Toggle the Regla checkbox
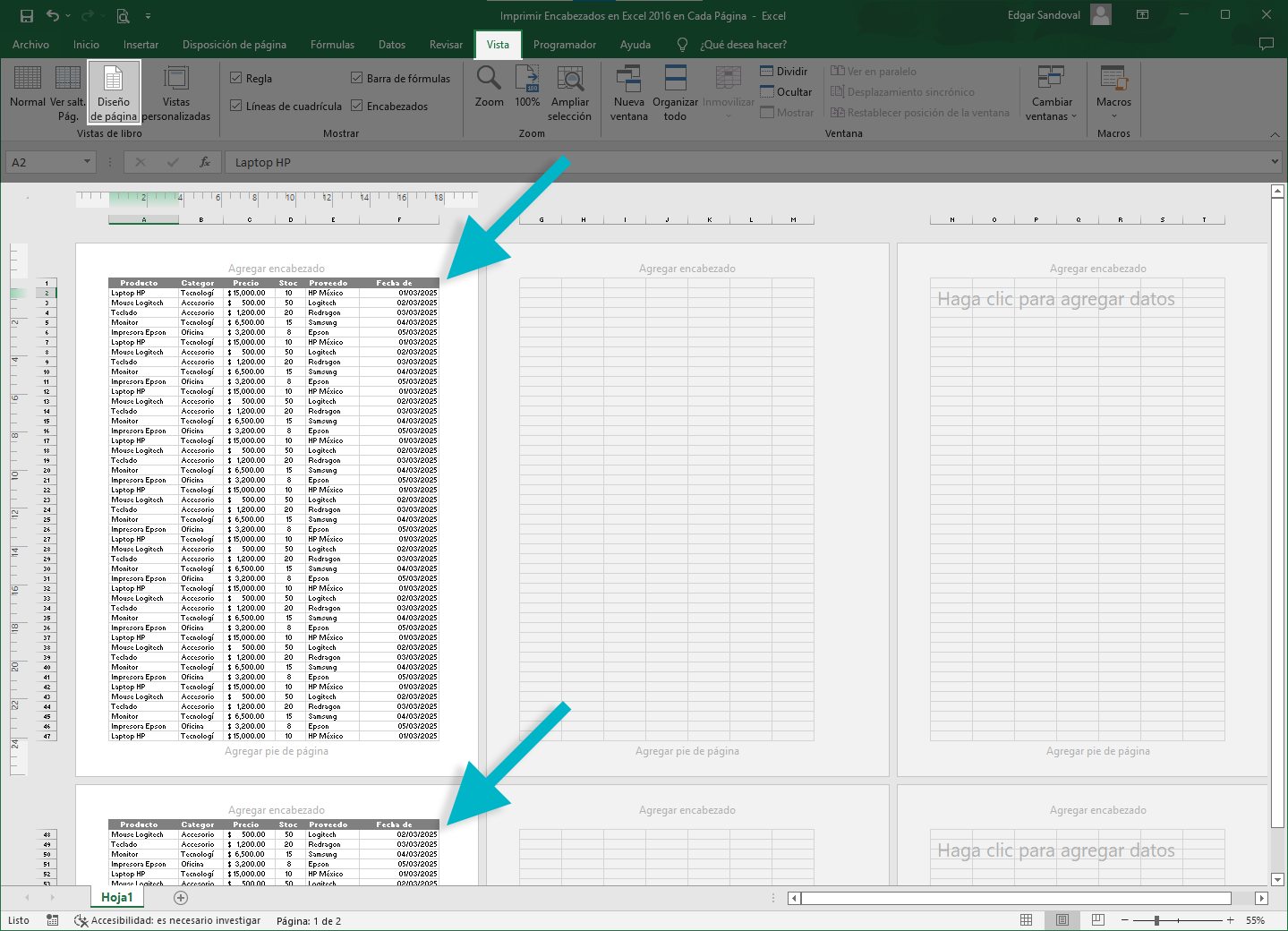This screenshot has height=931, width=1288. point(236,79)
